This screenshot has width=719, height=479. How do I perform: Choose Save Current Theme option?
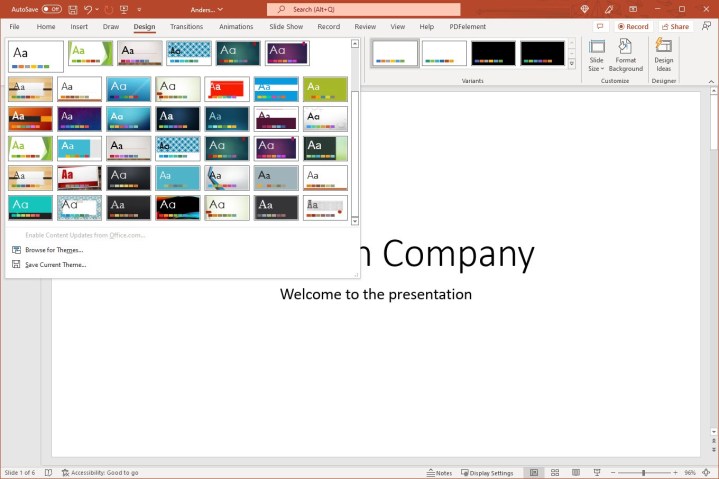55,265
